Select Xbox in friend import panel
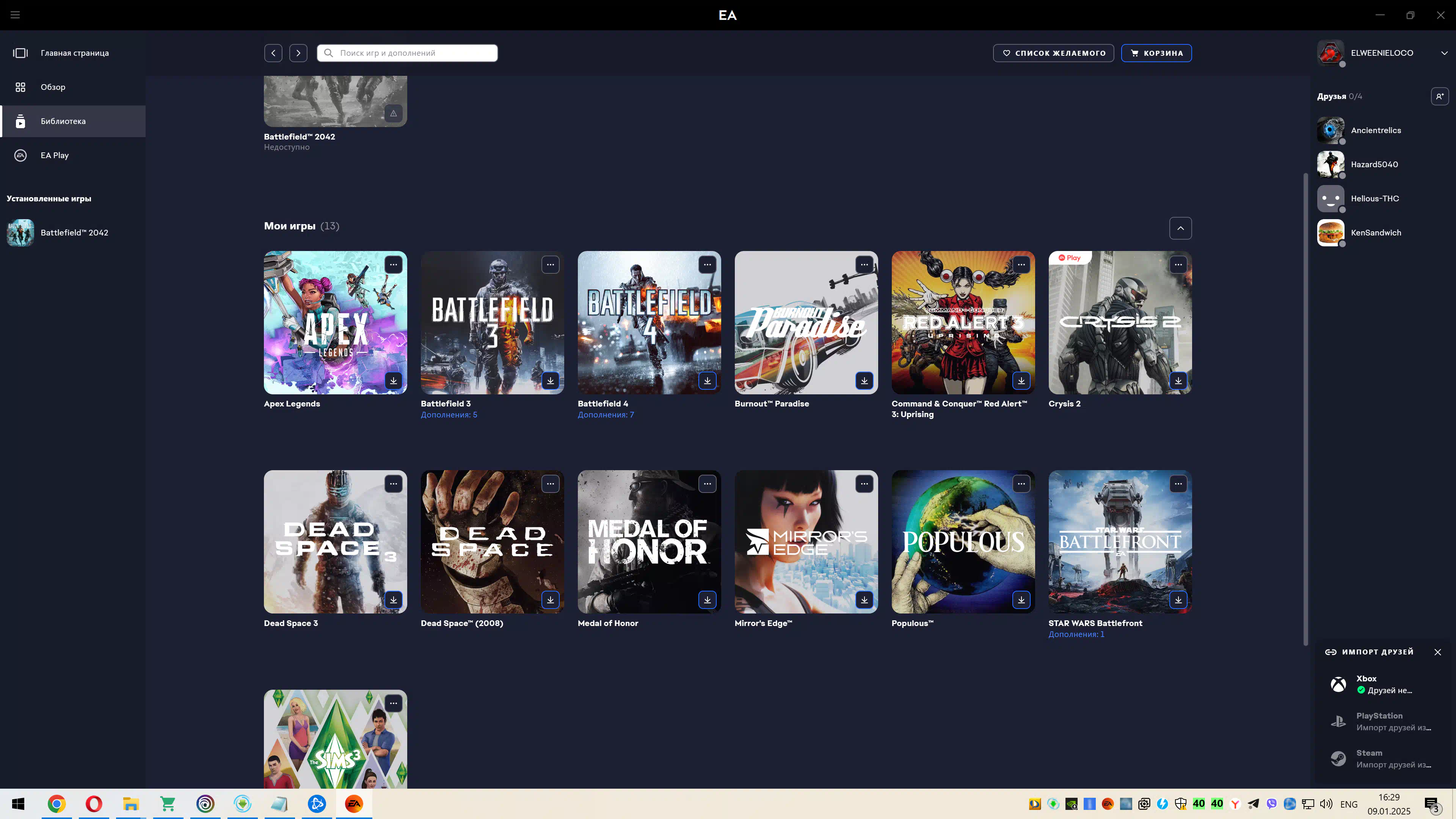 click(1382, 684)
